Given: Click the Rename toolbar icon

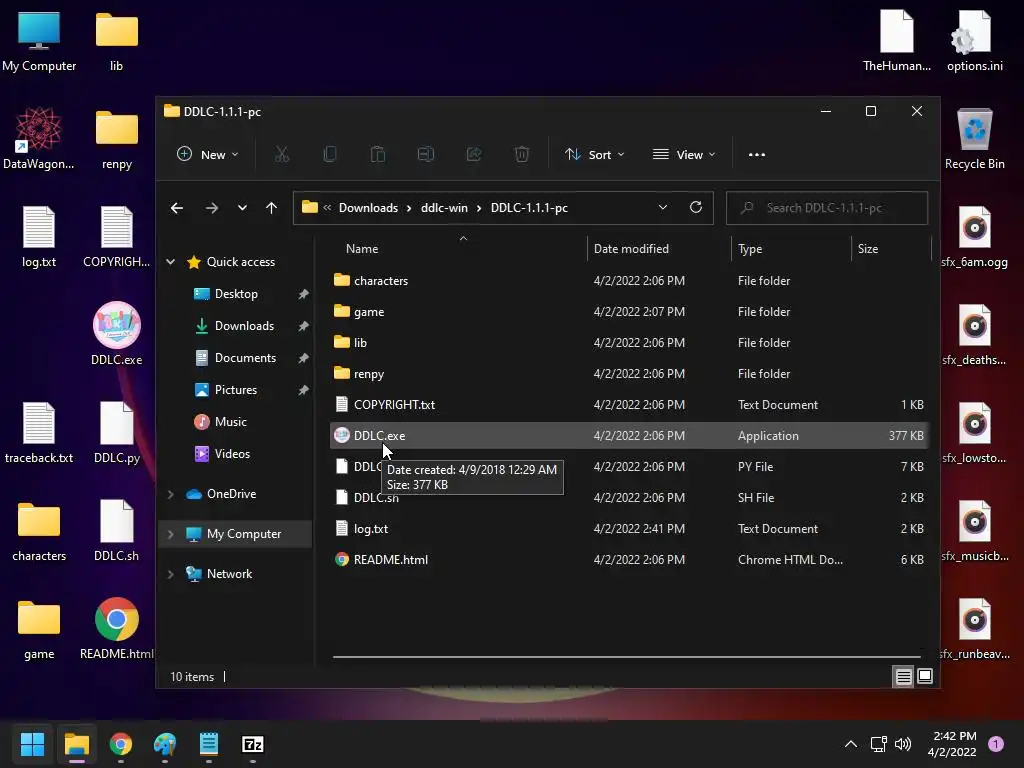Looking at the screenshot, I should point(426,155).
